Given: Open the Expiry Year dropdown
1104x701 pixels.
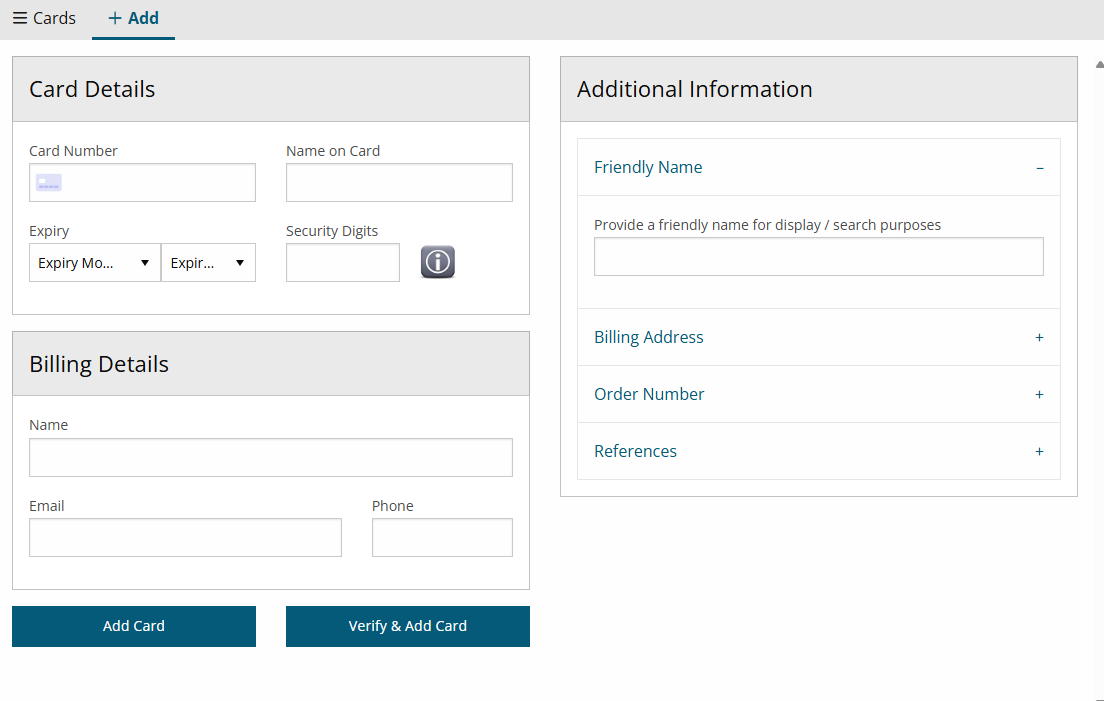Looking at the screenshot, I should (x=208, y=263).
